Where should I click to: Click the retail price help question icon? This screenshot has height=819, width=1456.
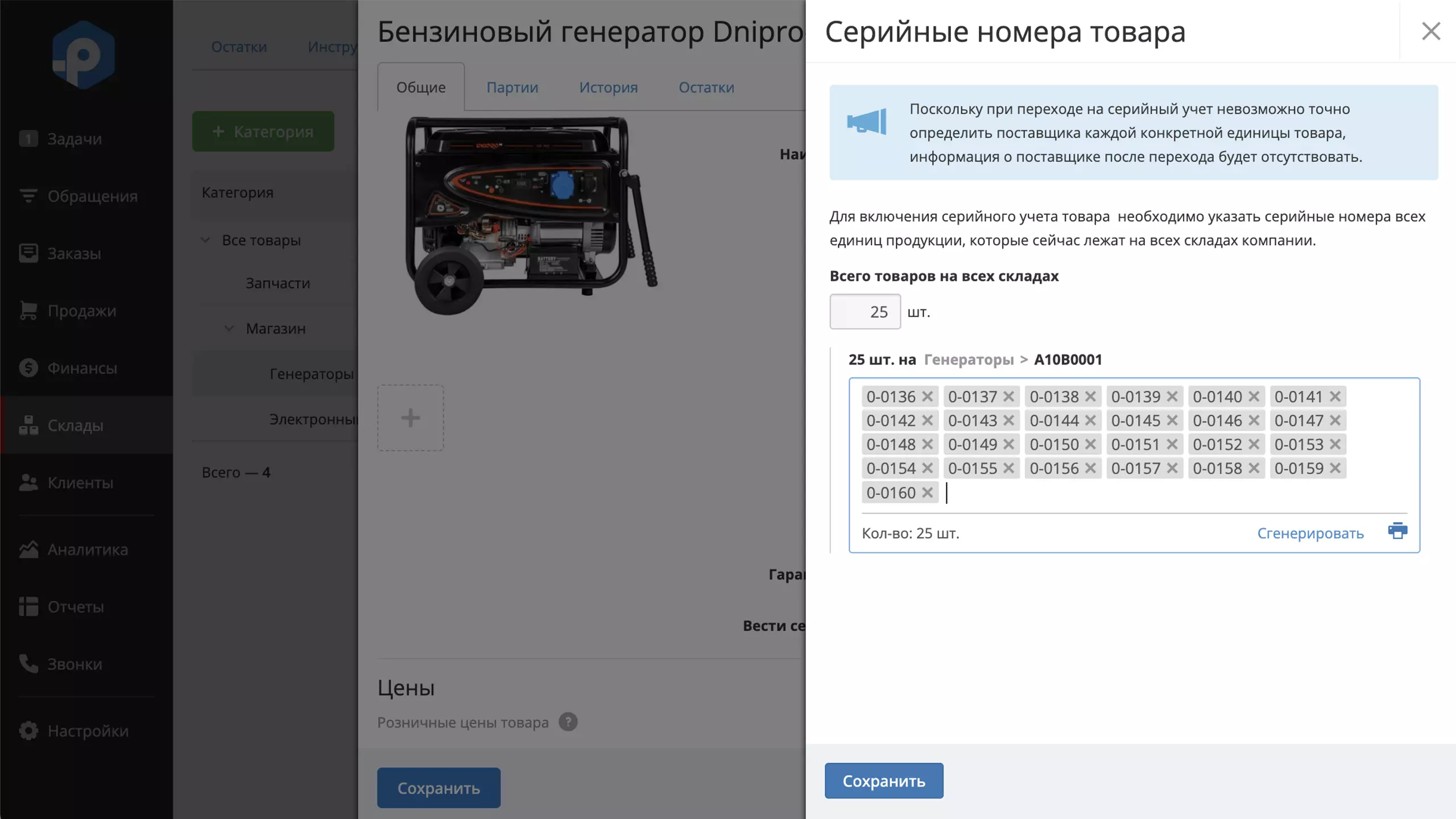tap(568, 722)
